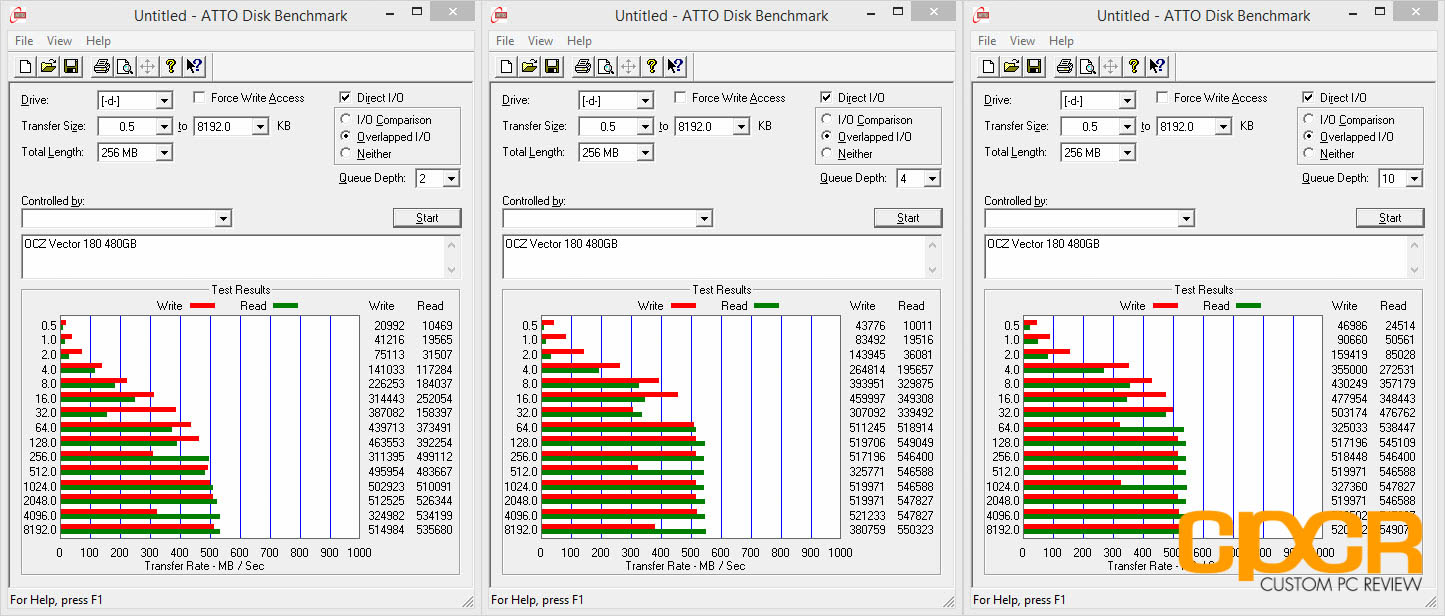Viewport: 1445px width, 616px height.
Task: Click description scrollbar in middle window
Action: pos(931,257)
